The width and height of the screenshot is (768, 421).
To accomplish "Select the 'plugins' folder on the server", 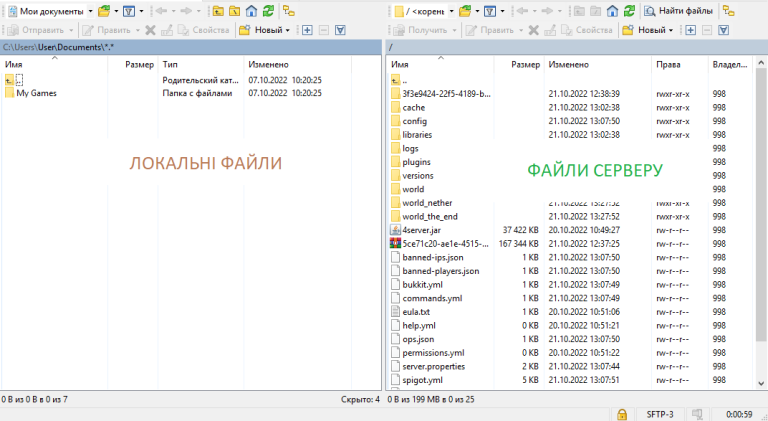I will [416, 161].
